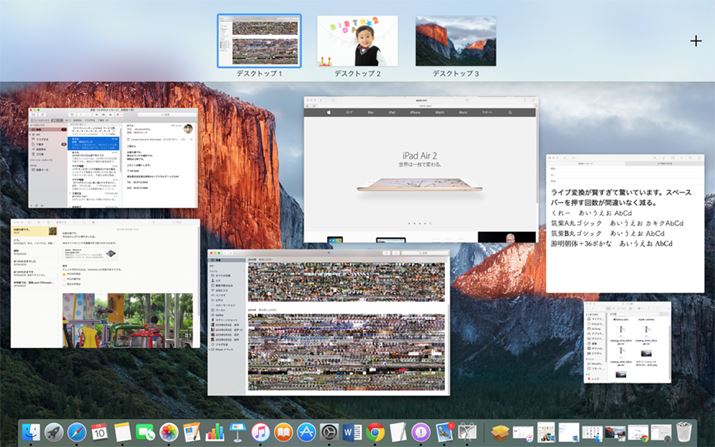The image size is (715, 447).
Task: Open iBooks from the Dock
Action: pyautogui.click(x=284, y=432)
